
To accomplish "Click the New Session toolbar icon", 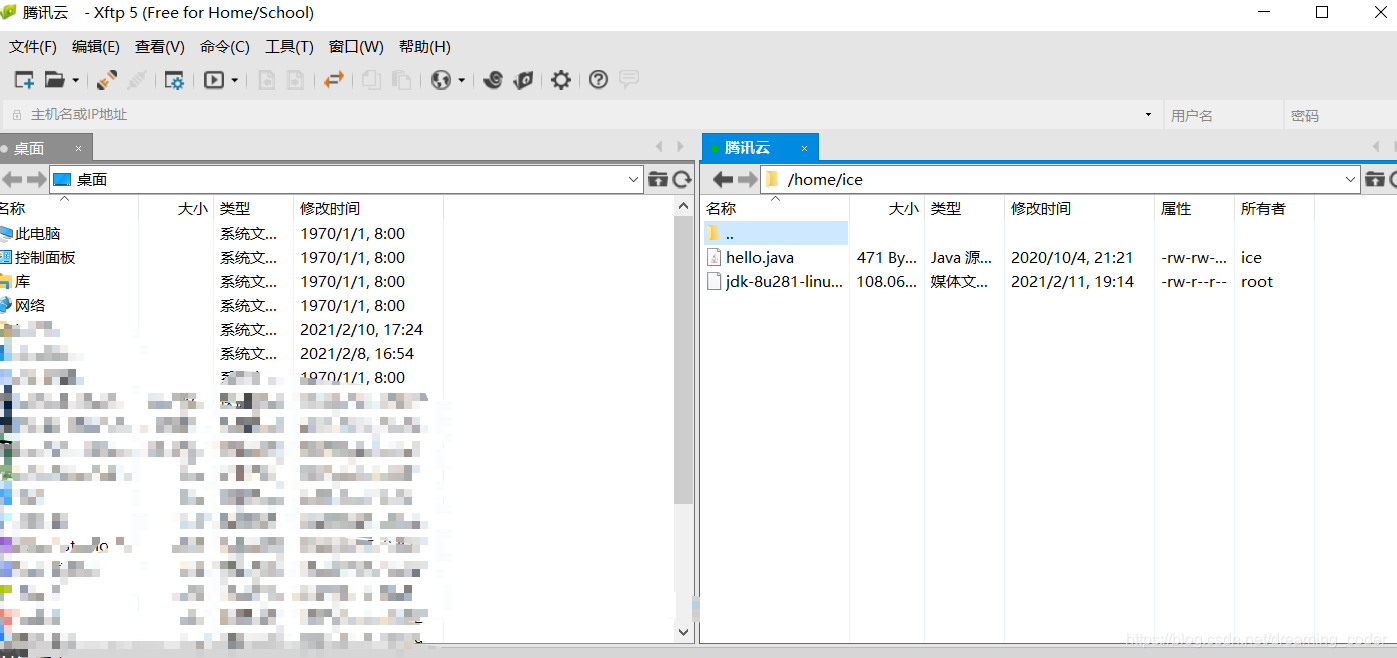I will (x=24, y=80).
